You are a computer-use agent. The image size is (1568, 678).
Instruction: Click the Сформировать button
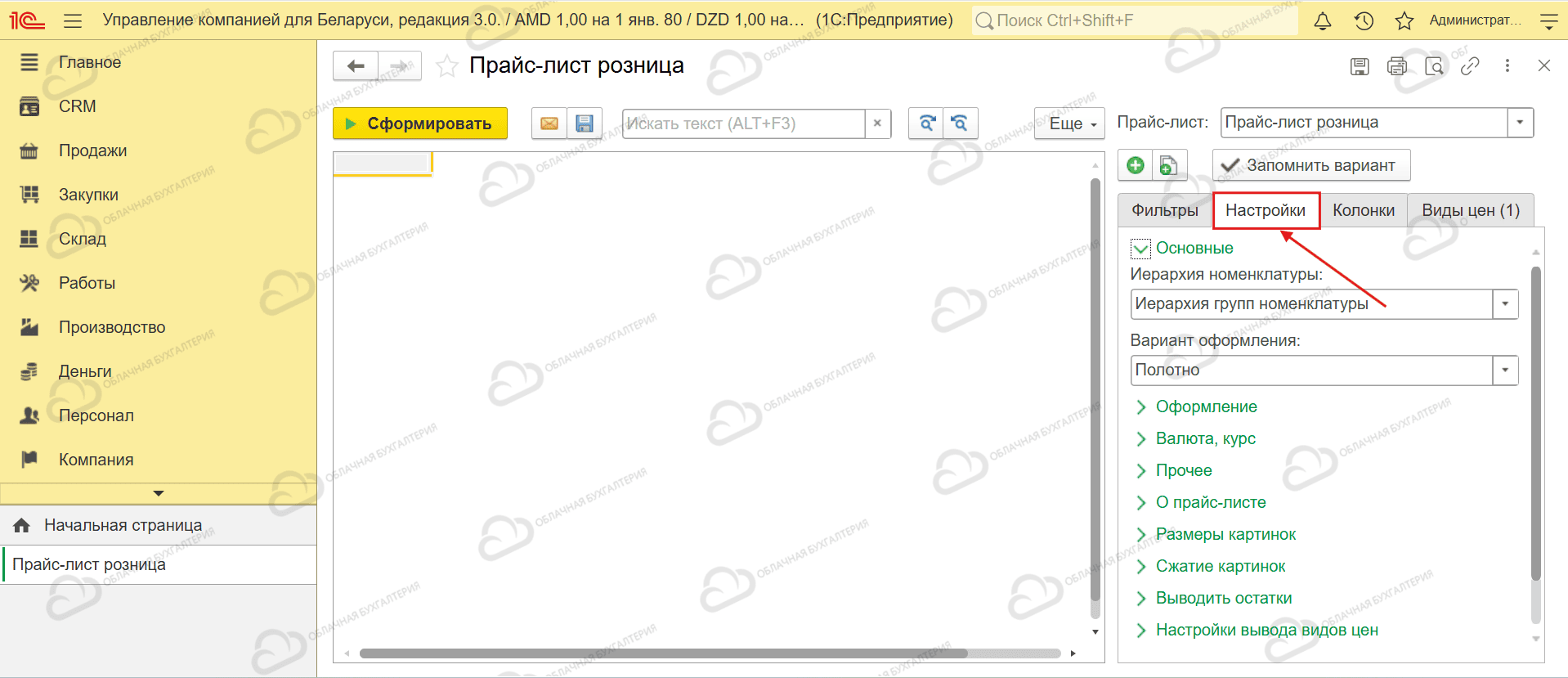420,123
